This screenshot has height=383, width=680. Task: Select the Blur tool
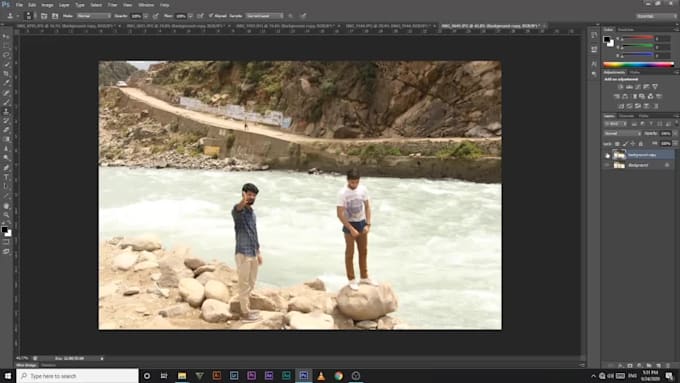[6, 149]
